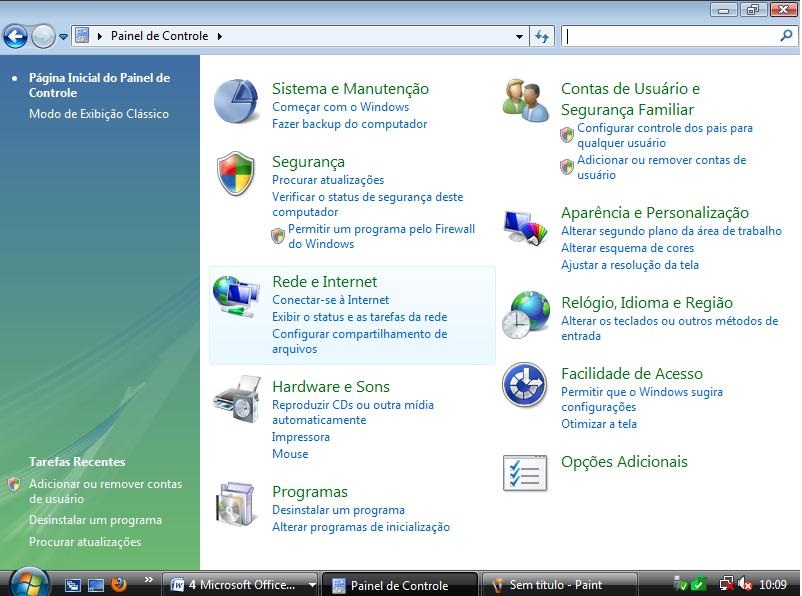Image resolution: width=802 pixels, height=596 pixels.
Task: Open the Sistema e Manutenção heading link
Action: tap(350, 89)
